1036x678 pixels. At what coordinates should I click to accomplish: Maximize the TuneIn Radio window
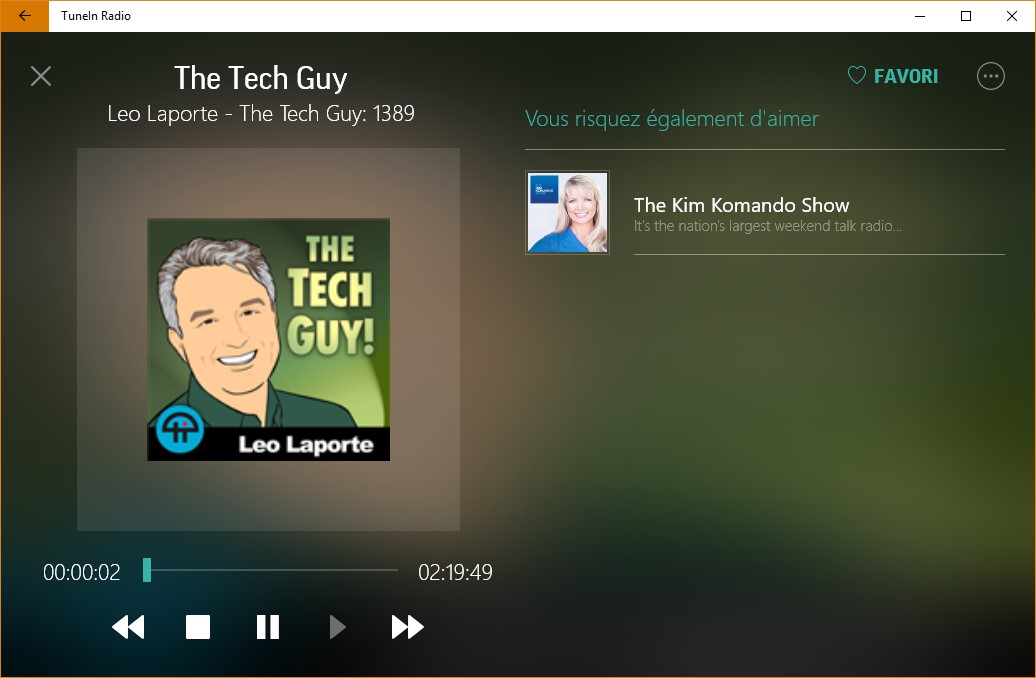tap(966, 16)
